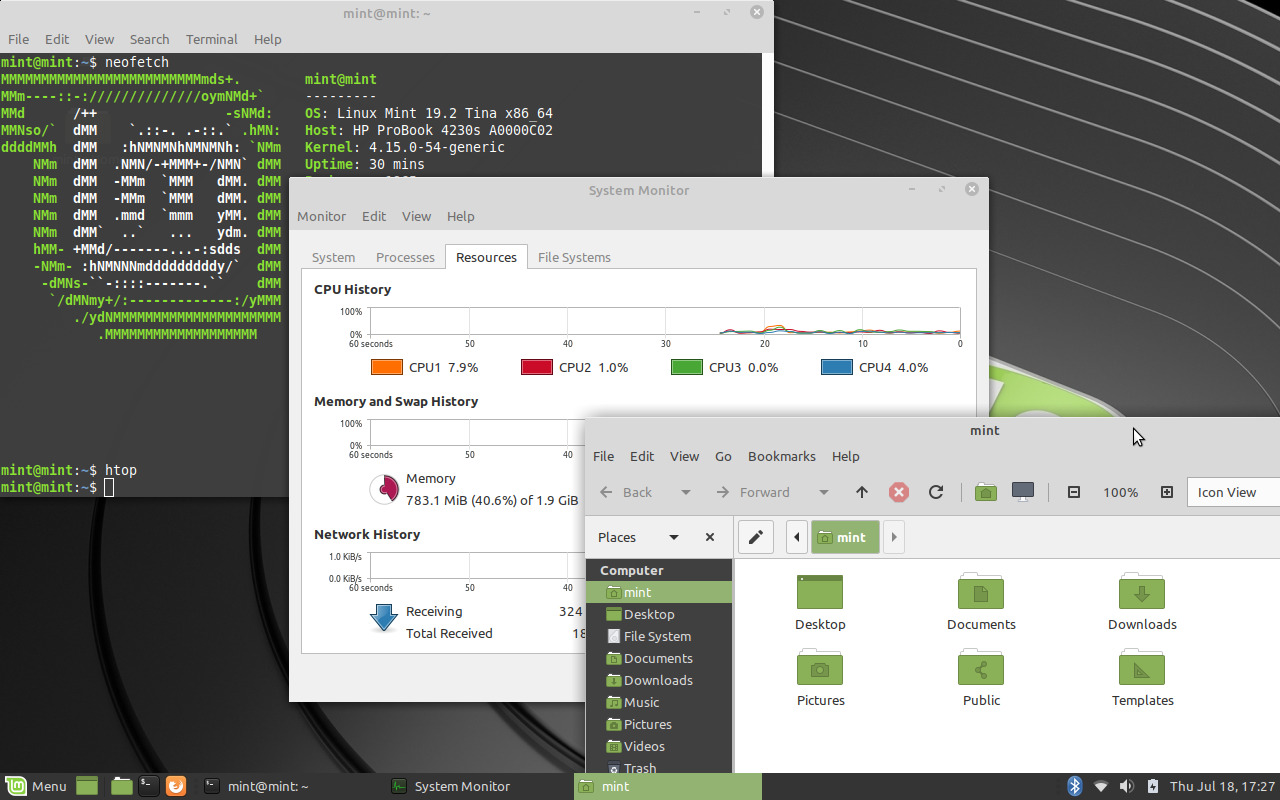Launch Terminal from the panel launcher

click(x=148, y=786)
